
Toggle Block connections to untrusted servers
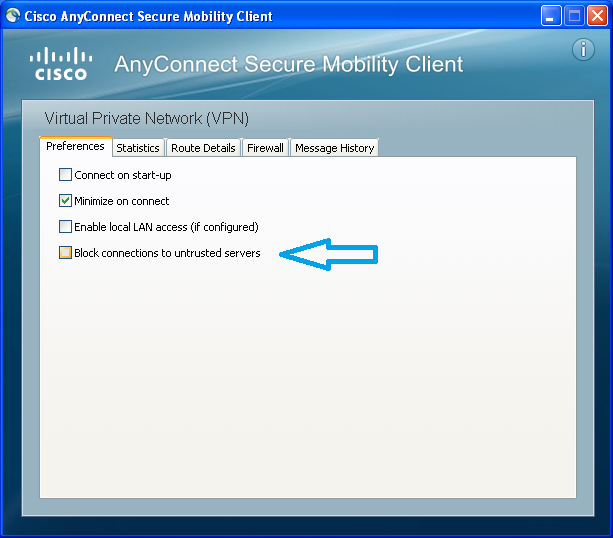(65, 253)
